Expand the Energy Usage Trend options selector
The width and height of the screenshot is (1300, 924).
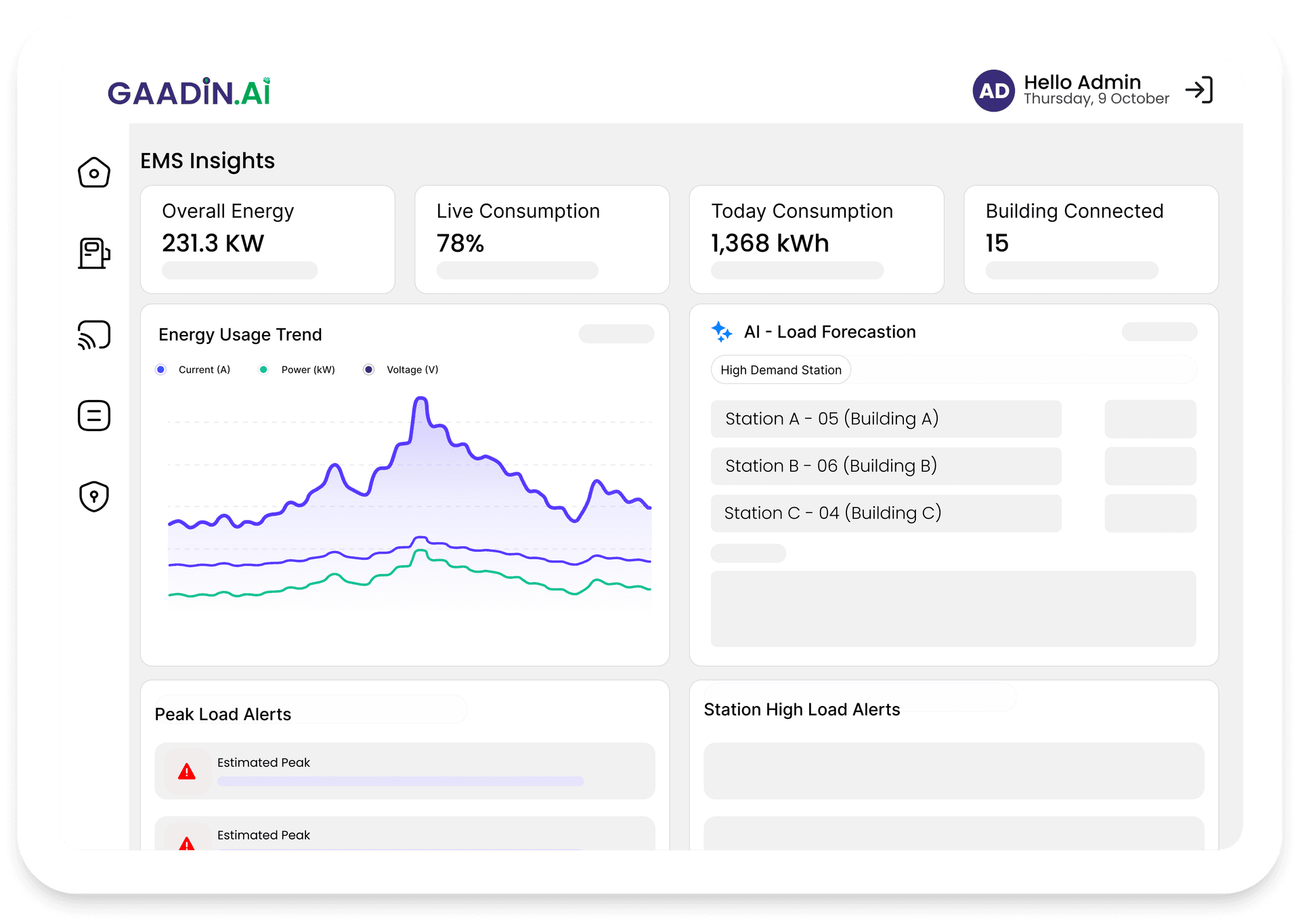tap(615, 333)
